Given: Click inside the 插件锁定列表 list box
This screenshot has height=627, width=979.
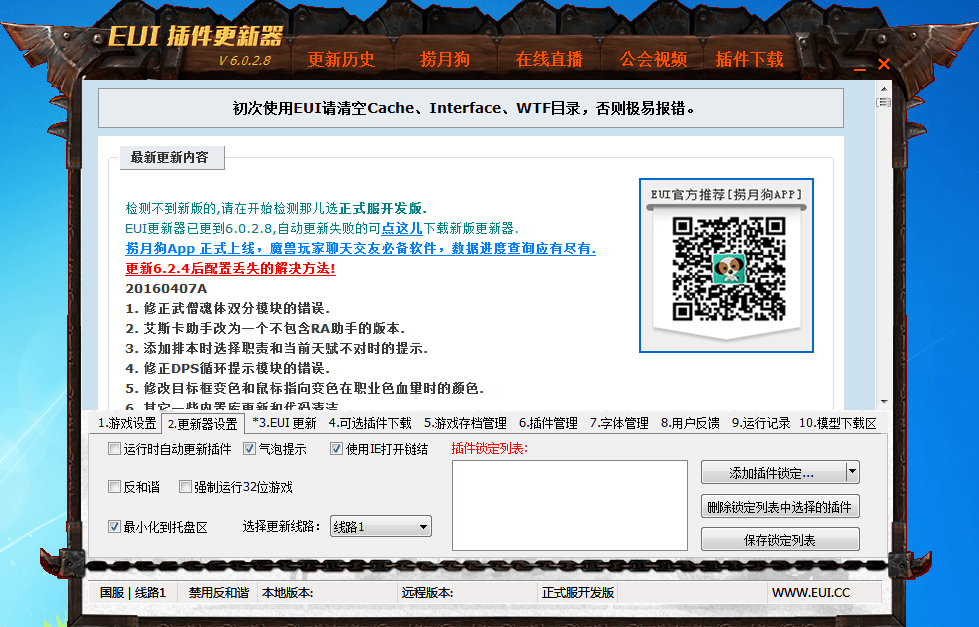Looking at the screenshot, I should tap(569, 505).
